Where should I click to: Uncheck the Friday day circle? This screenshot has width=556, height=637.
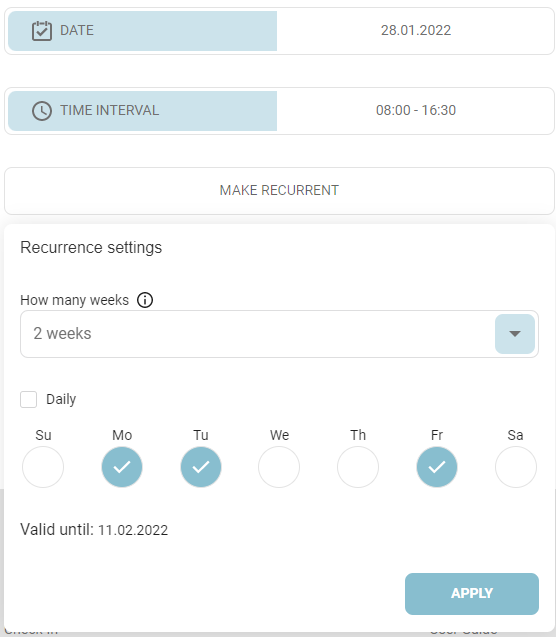tap(437, 467)
